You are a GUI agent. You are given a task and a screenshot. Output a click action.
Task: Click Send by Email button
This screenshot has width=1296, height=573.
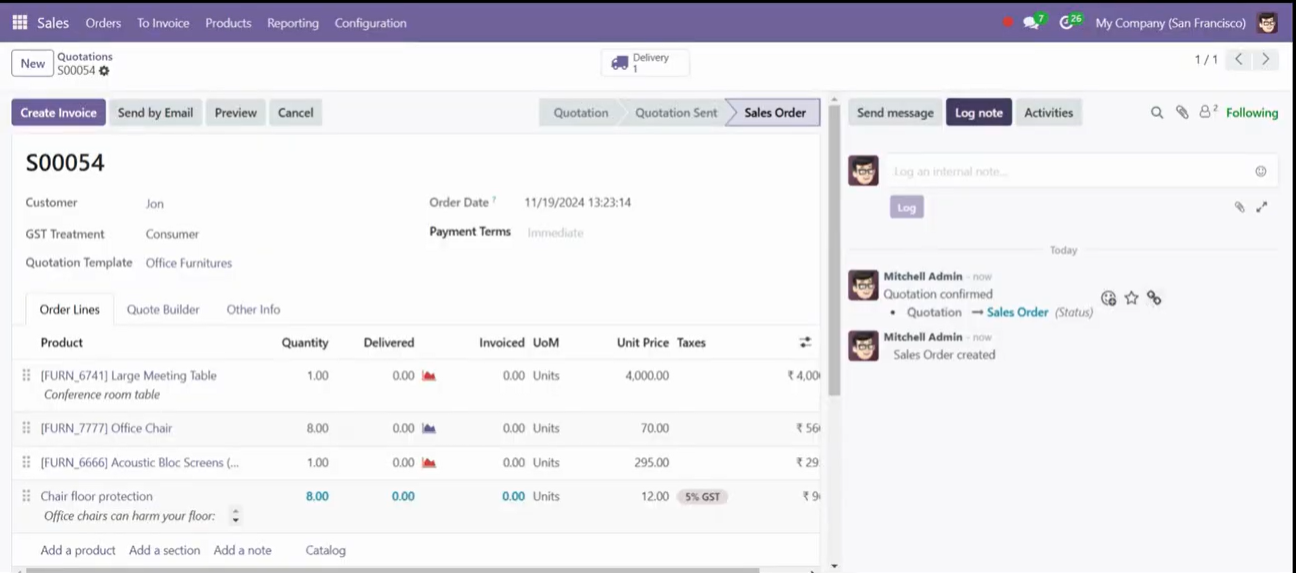[x=155, y=113]
